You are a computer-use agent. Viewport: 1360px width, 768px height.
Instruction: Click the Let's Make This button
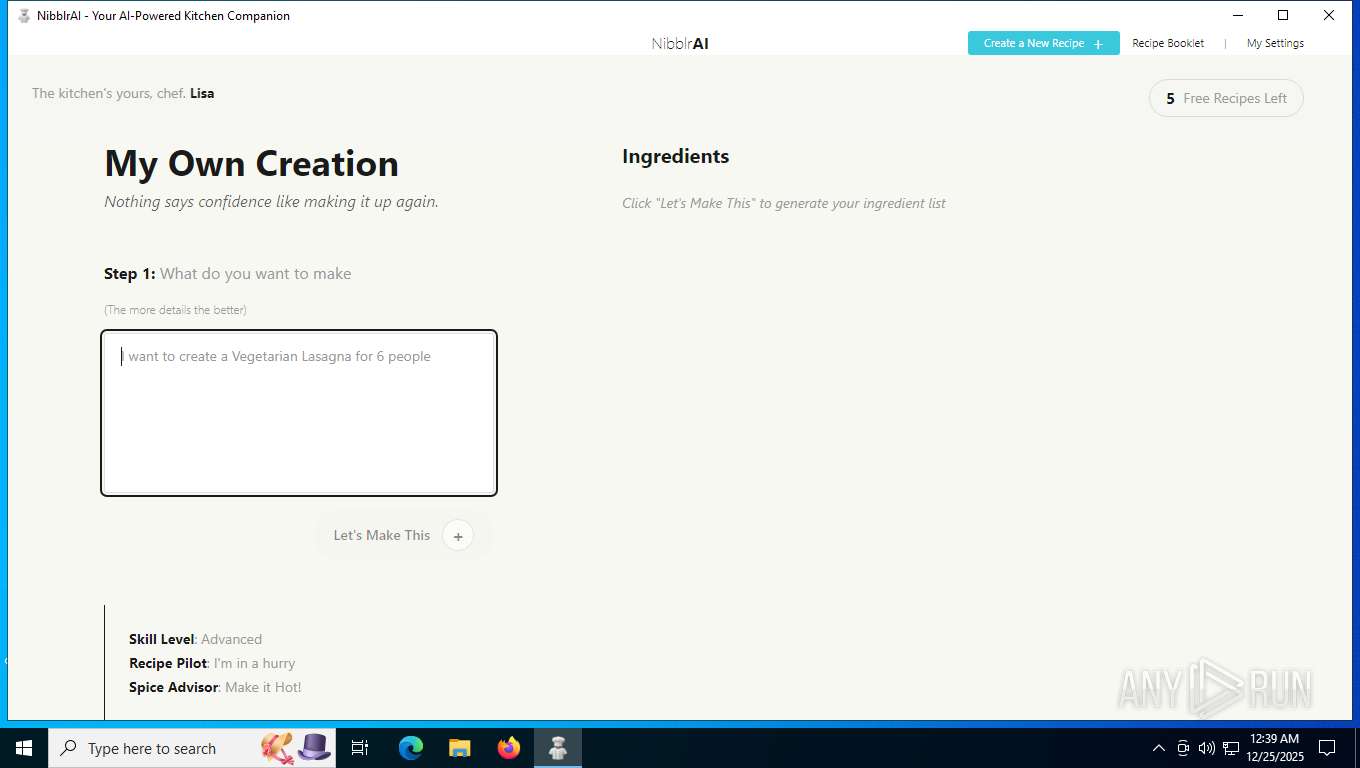404,535
